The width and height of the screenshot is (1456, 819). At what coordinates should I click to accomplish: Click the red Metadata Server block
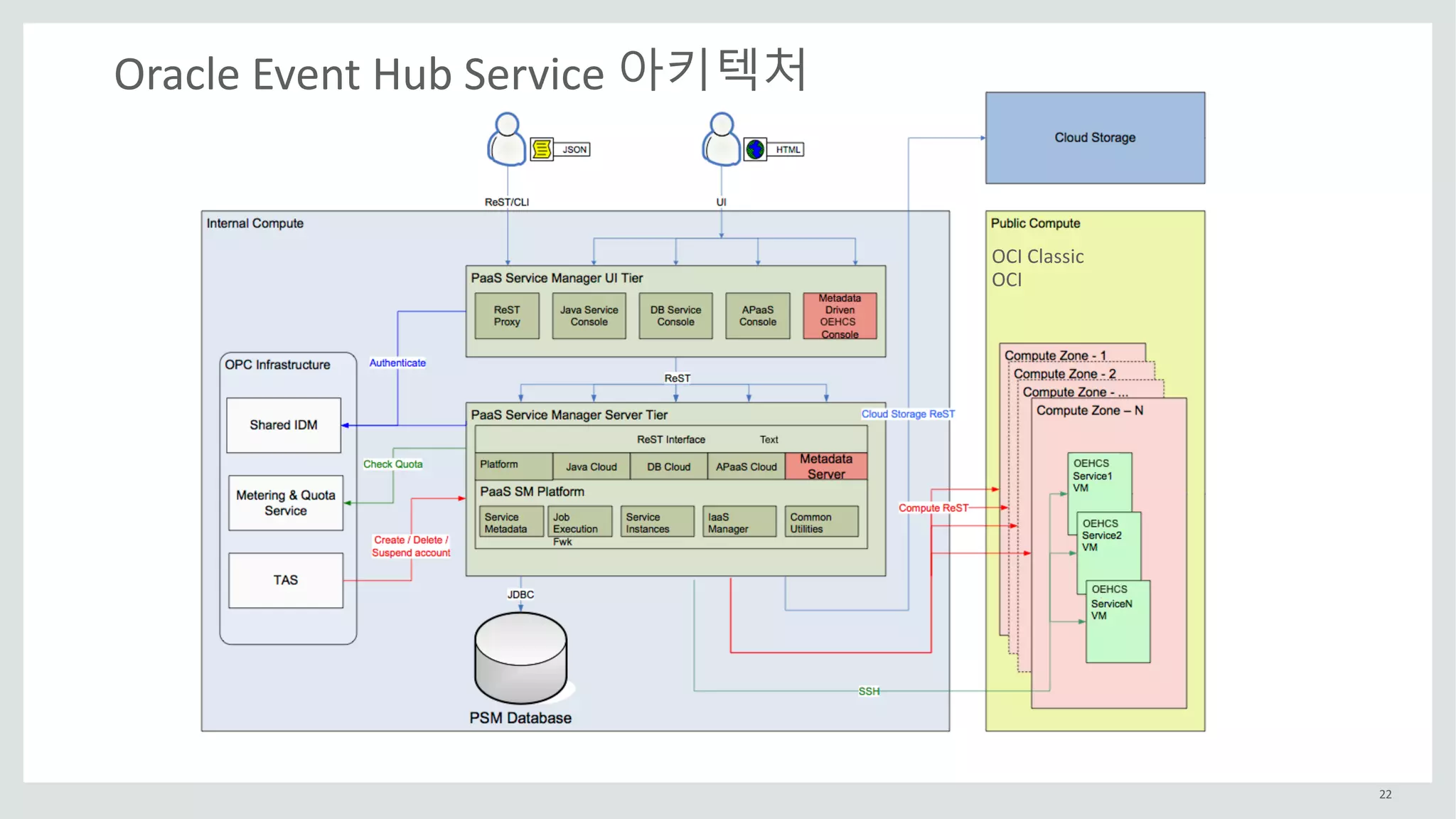click(825, 466)
